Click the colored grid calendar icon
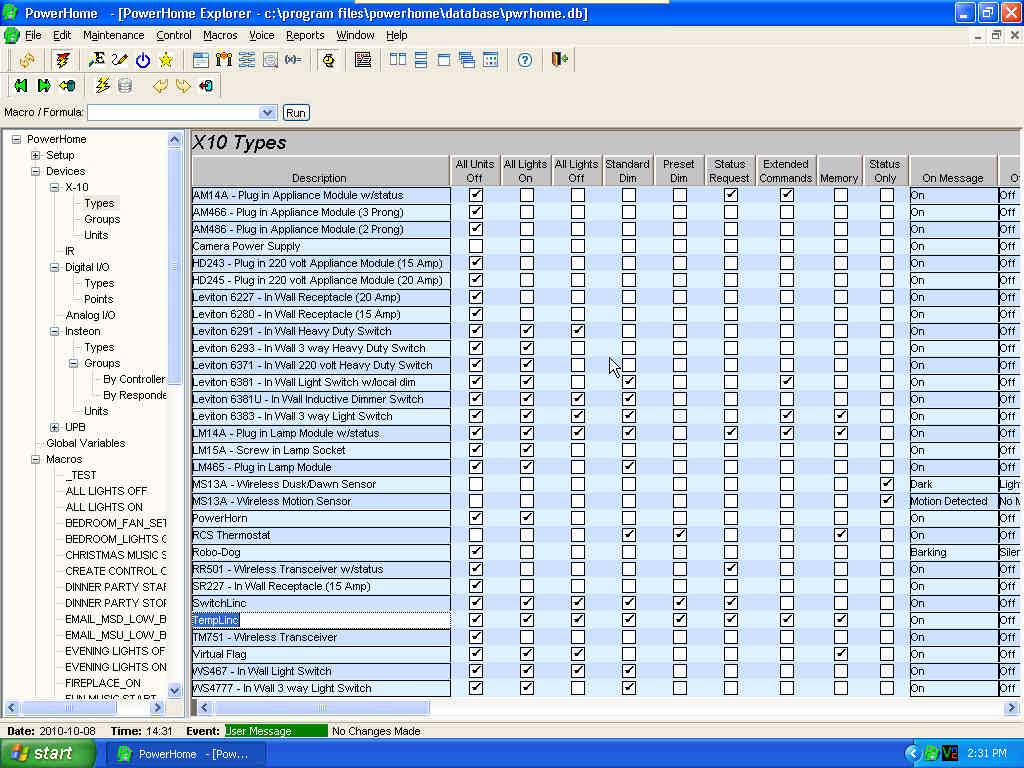Image resolution: width=1024 pixels, height=768 pixels. point(490,60)
